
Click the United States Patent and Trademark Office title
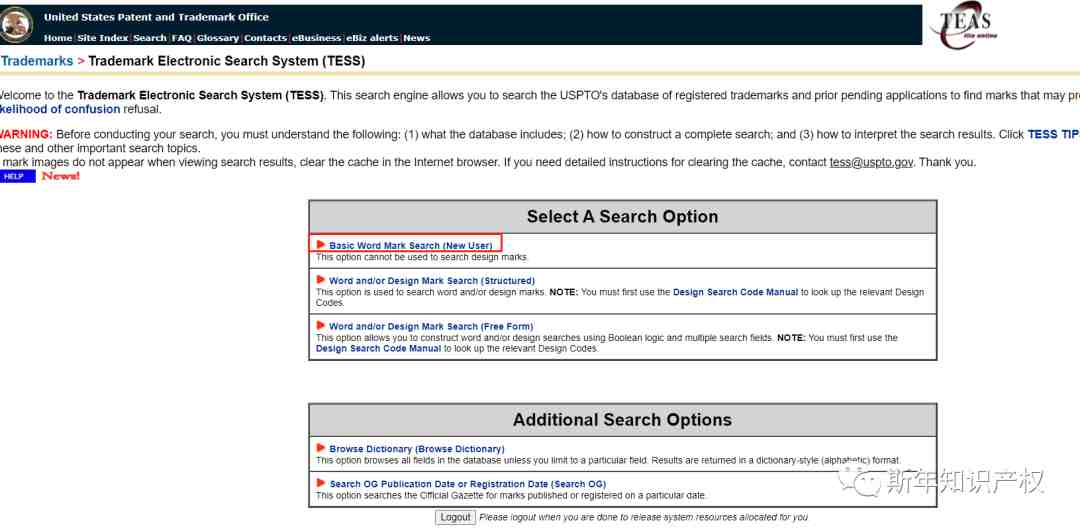156,17
